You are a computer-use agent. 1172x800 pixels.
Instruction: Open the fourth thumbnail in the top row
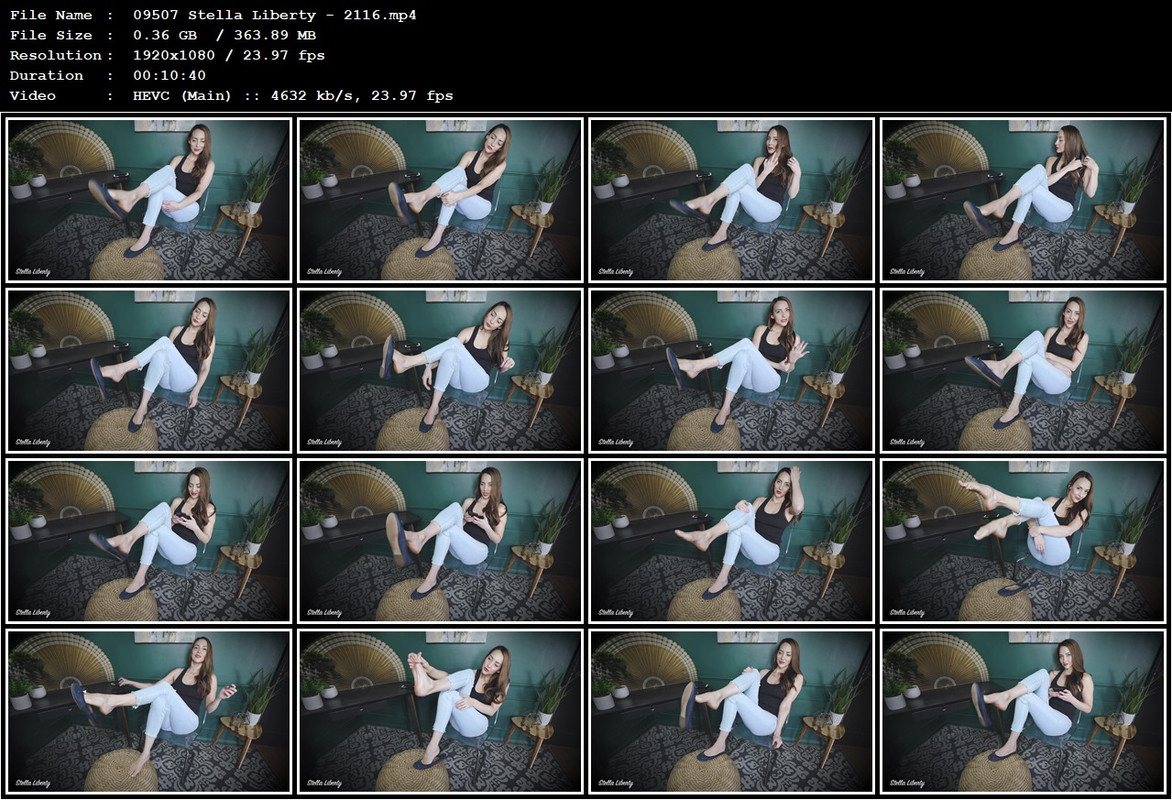(x=1023, y=200)
